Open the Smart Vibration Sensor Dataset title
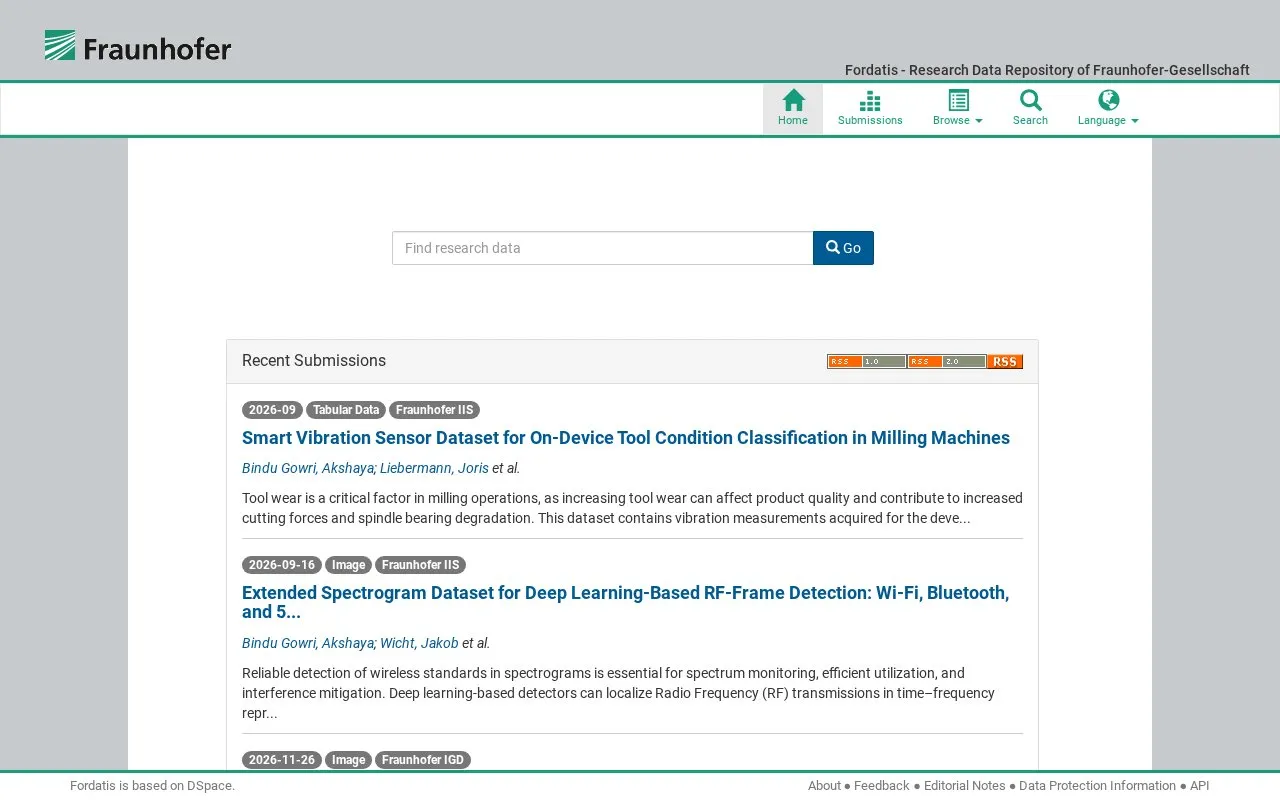Viewport: 1280px width, 800px height. (x=626, y=438)
